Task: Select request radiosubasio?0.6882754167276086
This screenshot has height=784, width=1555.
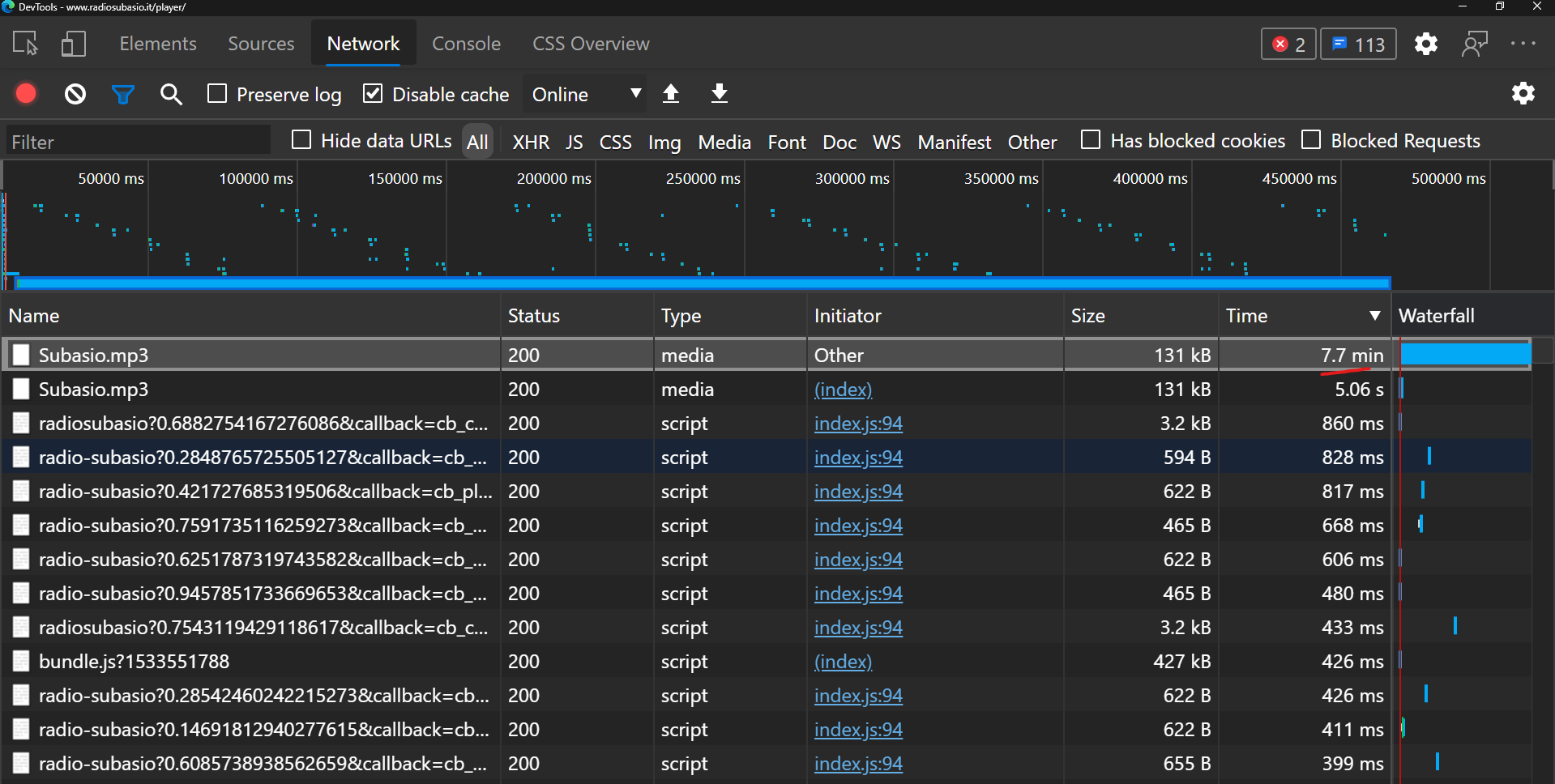Action: tap(767, 424)
